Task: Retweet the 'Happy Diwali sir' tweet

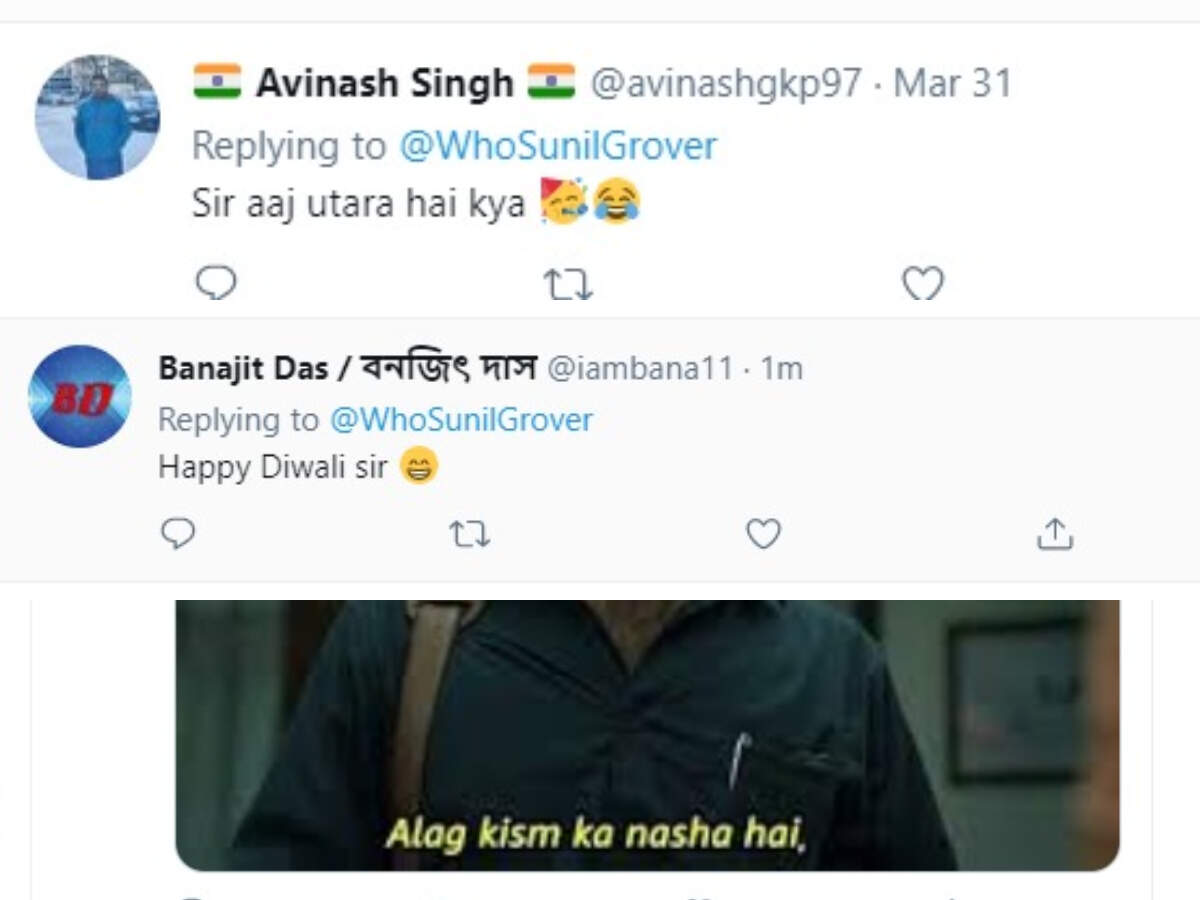Action: pyautogui.click(x=469, y=535)
